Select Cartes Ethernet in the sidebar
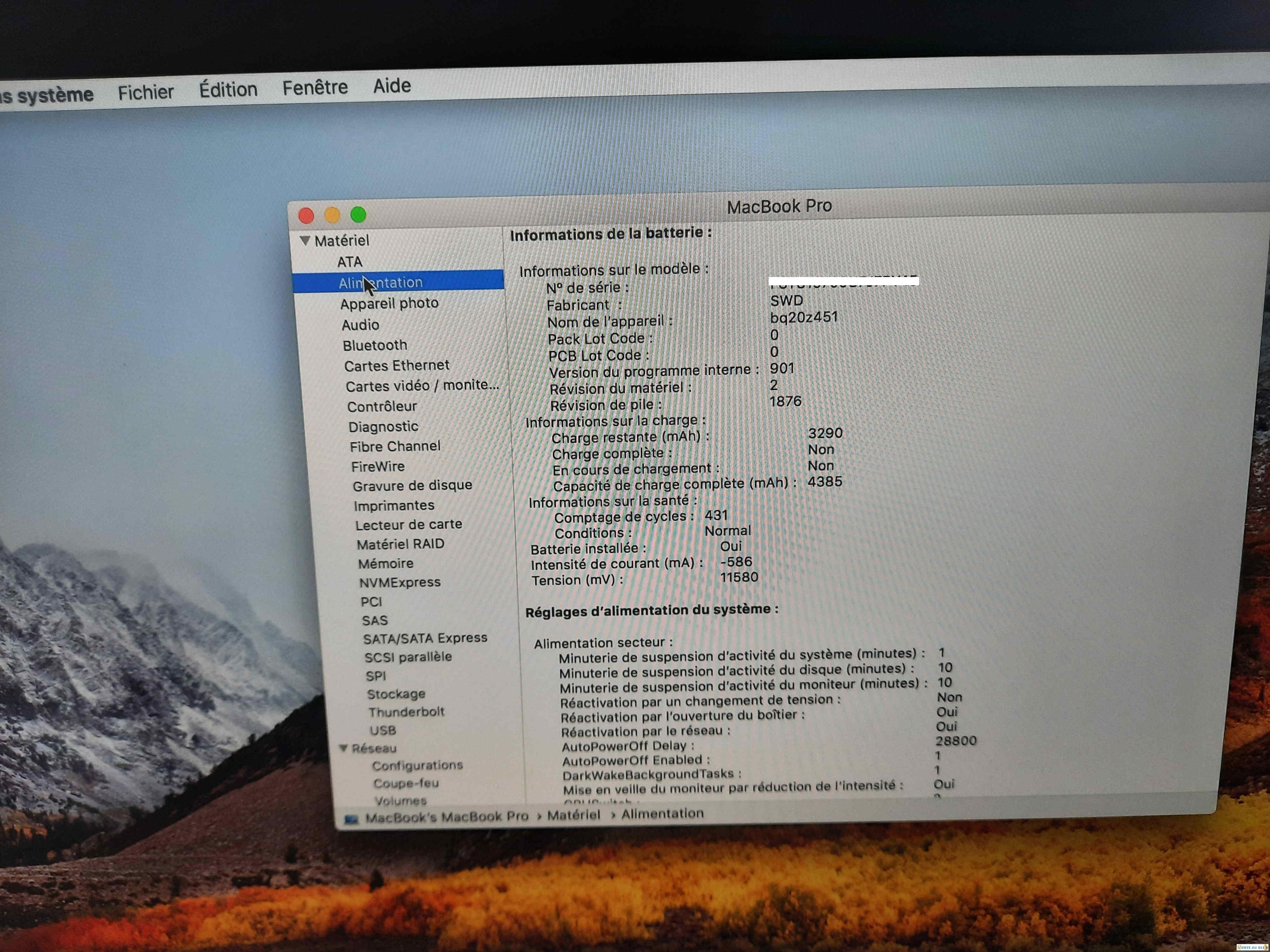The width and height of the screenshot is (1270, 952). pyautogui.click(x=397, y=366)
